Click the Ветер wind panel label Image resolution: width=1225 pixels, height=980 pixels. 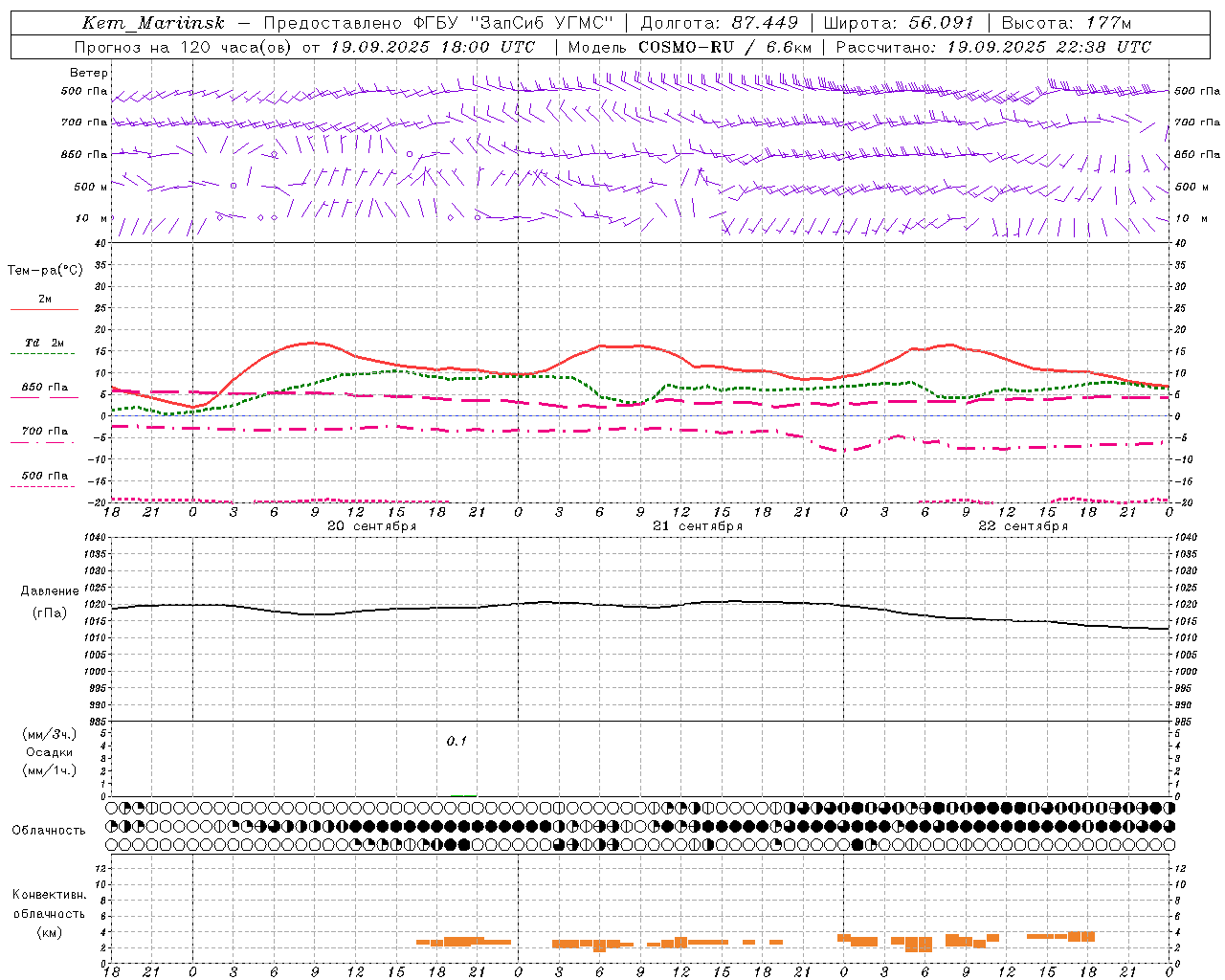tap(89, 73)
